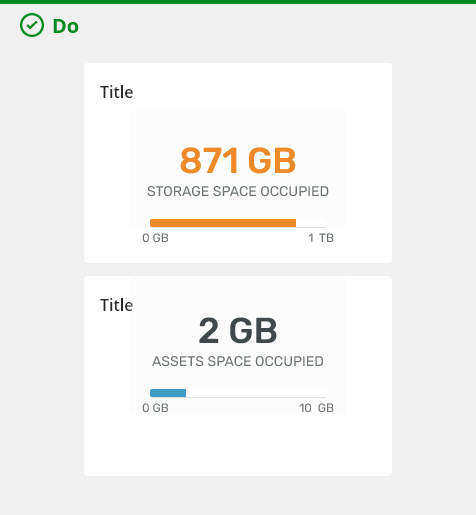Click the 10 GB maximum label
This screenshot has width=476, height=515.
point(316,408)
